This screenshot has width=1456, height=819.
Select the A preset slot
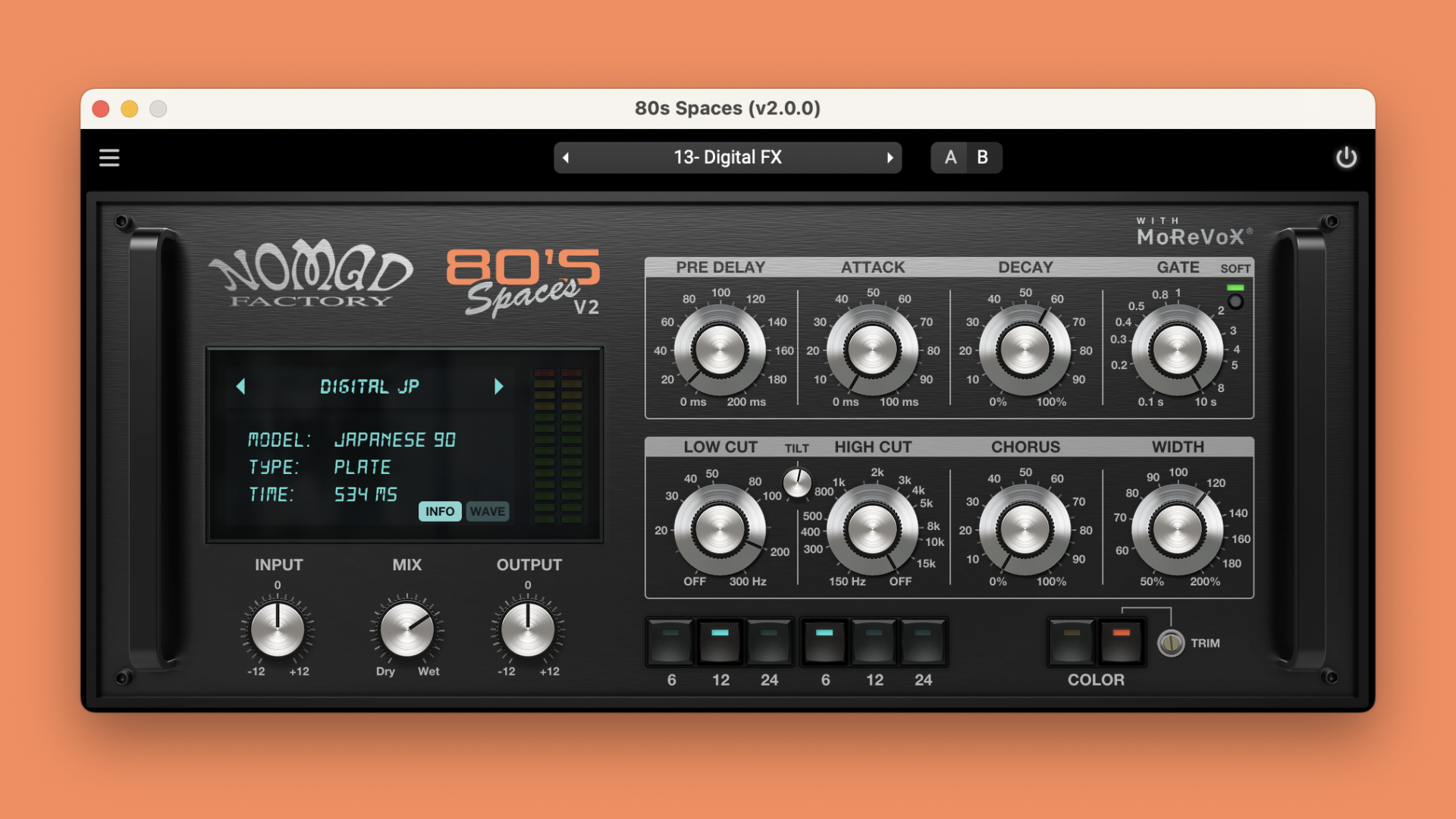pyautogui.click(x=950, y=158)
